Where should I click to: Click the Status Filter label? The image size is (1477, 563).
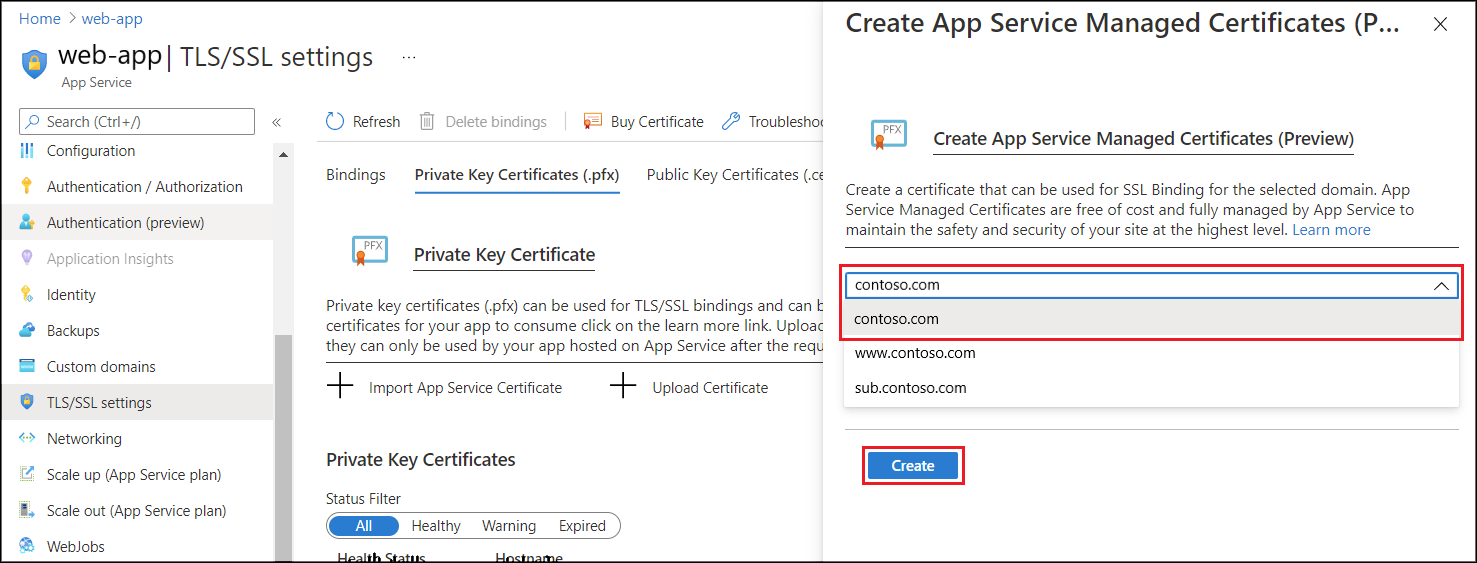363,498
